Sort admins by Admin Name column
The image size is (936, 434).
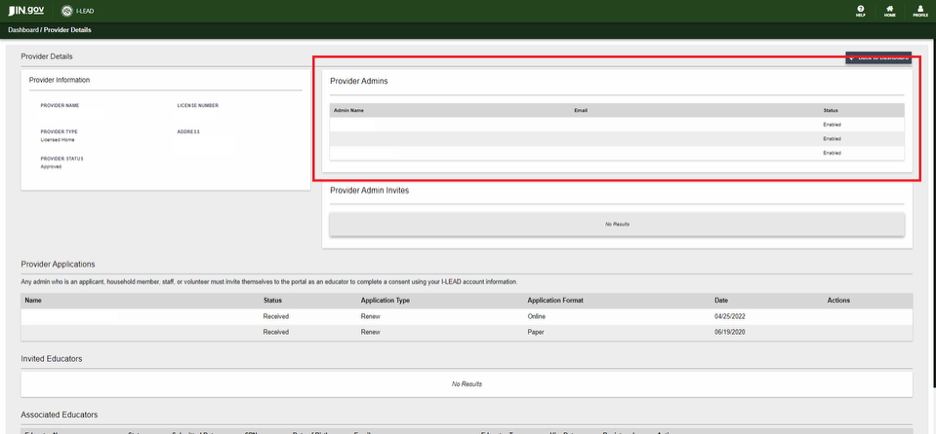point(349,110)
